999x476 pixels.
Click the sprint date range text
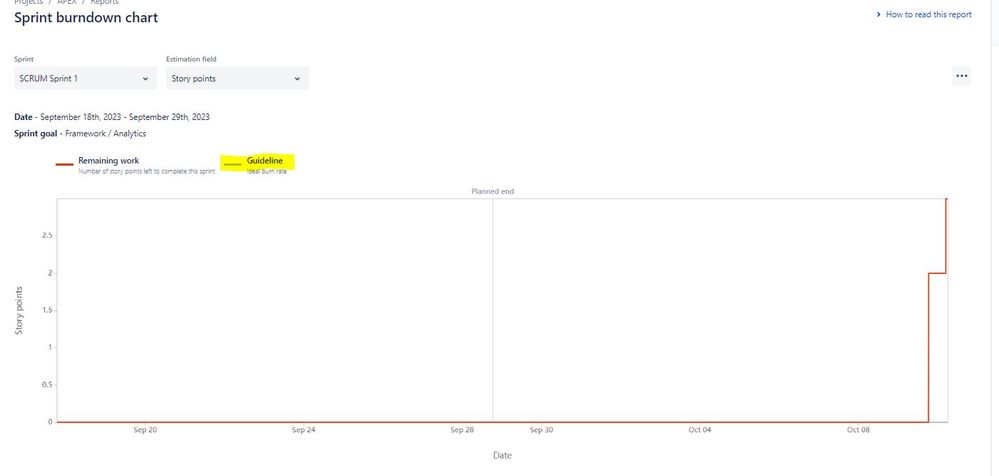point(125,117)
